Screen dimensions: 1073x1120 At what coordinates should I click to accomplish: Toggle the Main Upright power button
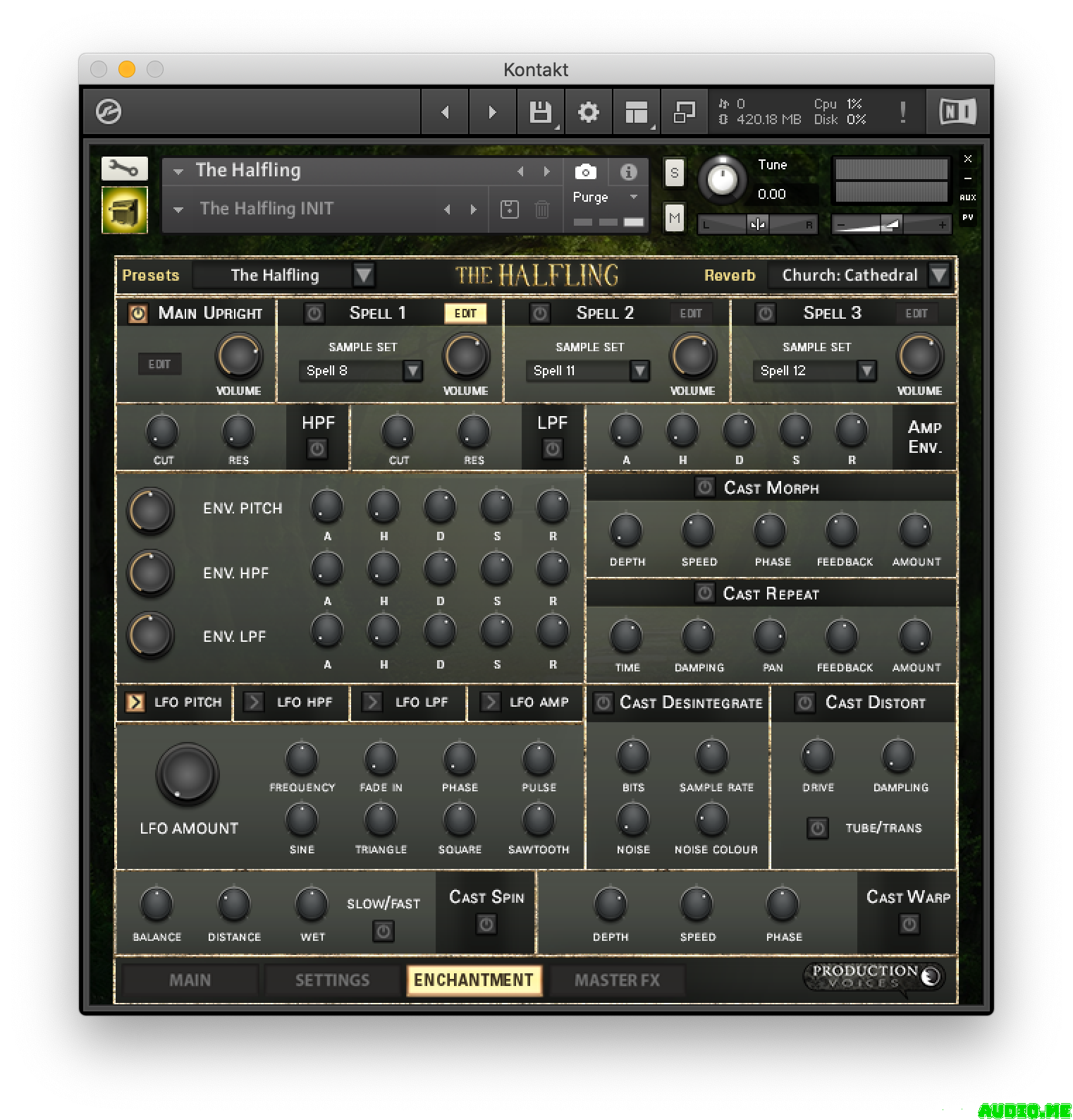click(x=138, y=313)
